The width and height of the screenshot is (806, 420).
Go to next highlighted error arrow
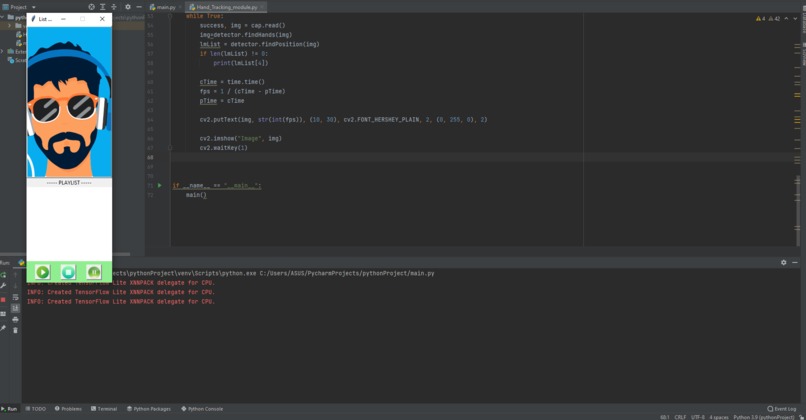(x=795, y=19)
